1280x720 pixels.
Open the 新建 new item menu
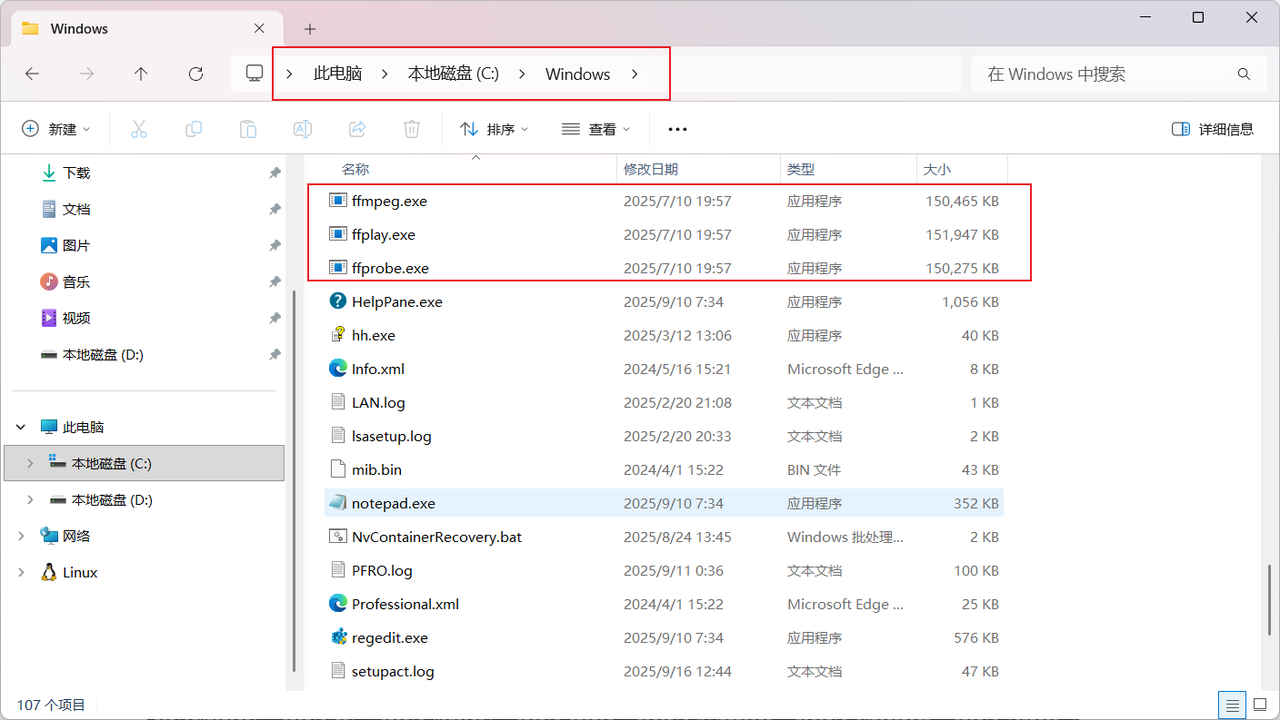tap(56, 129)
